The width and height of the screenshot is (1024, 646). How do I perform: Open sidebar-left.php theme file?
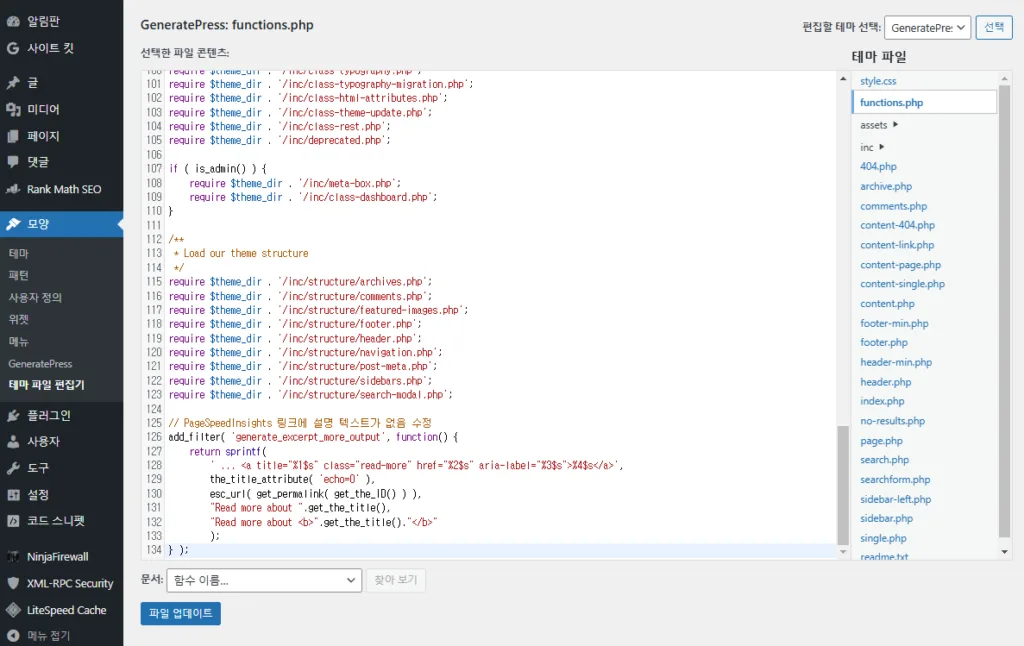click(x=895, y=499)
